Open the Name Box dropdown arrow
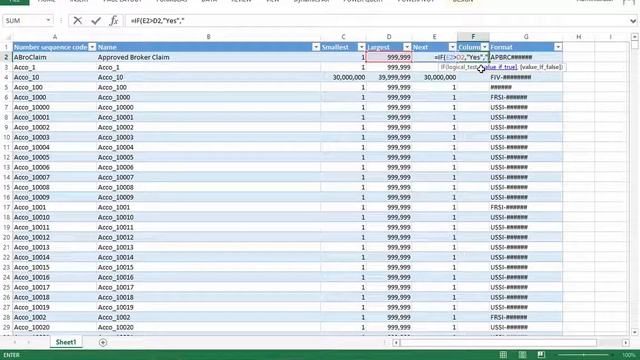This screenshot has width=640, height=360. (48, 20)
